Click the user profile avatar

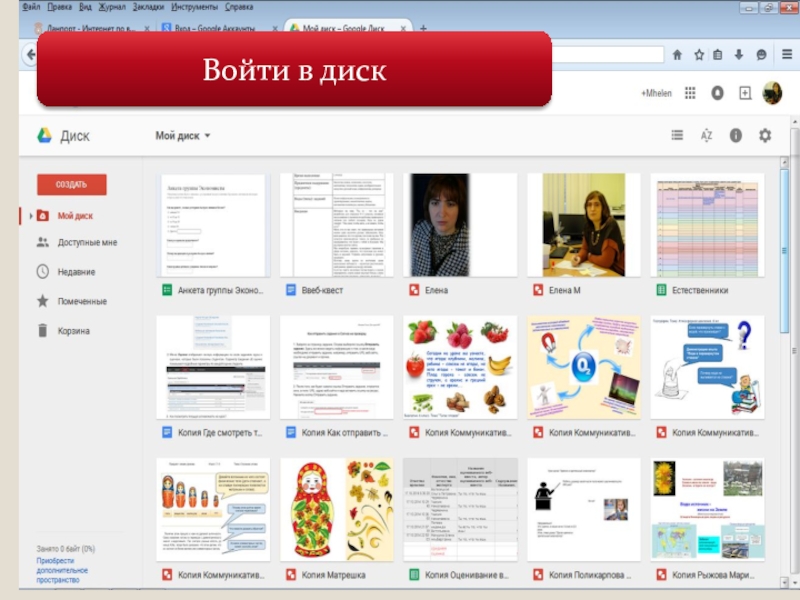click(x=772, y=93)
